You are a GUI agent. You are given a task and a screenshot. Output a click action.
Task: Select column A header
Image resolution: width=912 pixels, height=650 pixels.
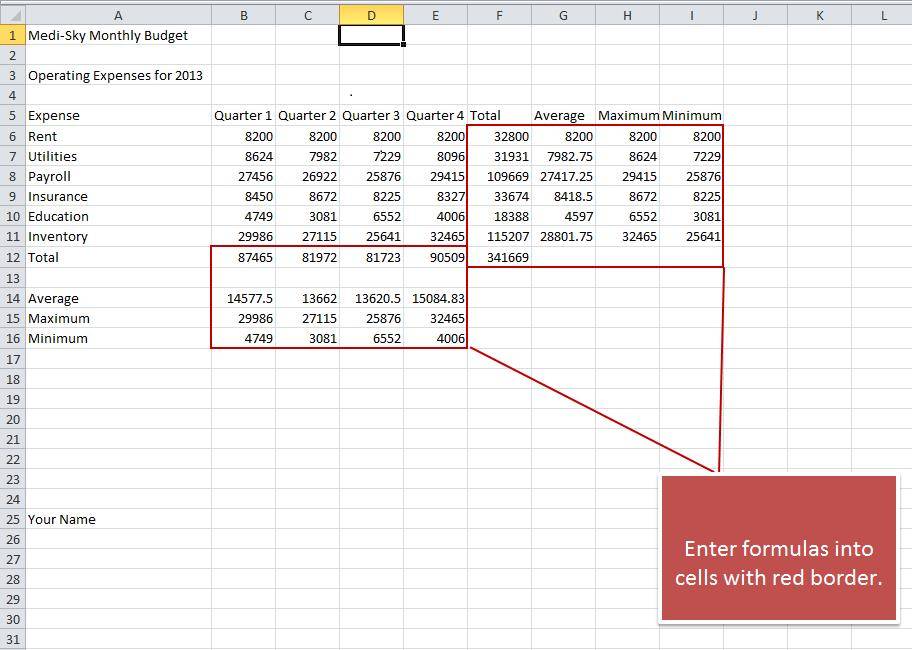pyautogui.click(x=118, y=15)
